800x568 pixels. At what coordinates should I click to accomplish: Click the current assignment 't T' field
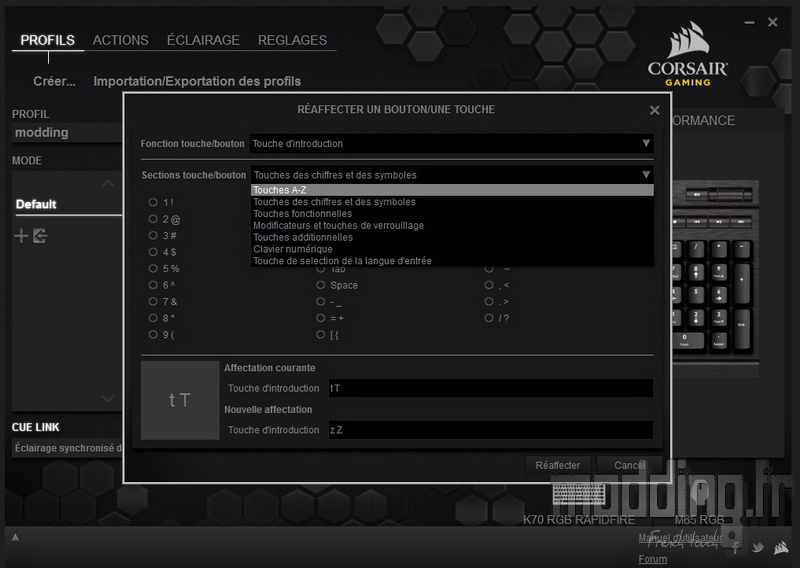(x=490, y=388)
